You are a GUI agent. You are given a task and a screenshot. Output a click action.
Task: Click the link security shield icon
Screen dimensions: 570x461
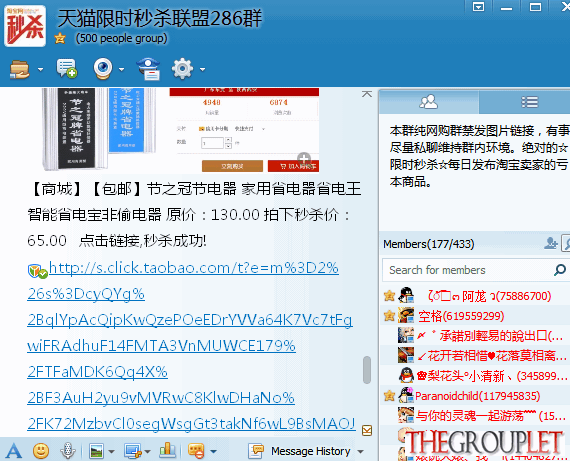pyautogui.click(x=37, y=271)
